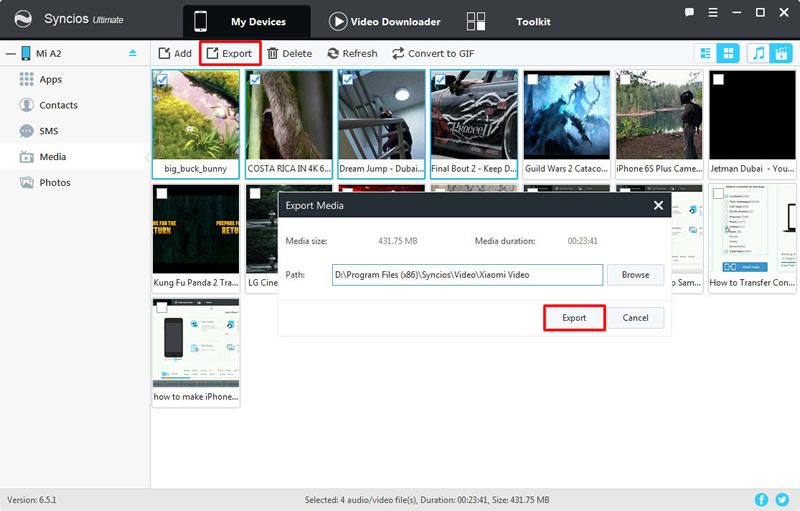Switch to thumbnail grid view icon
This screenshot has width=800, height=511.
pyautogui.click(x=728, y=53)
